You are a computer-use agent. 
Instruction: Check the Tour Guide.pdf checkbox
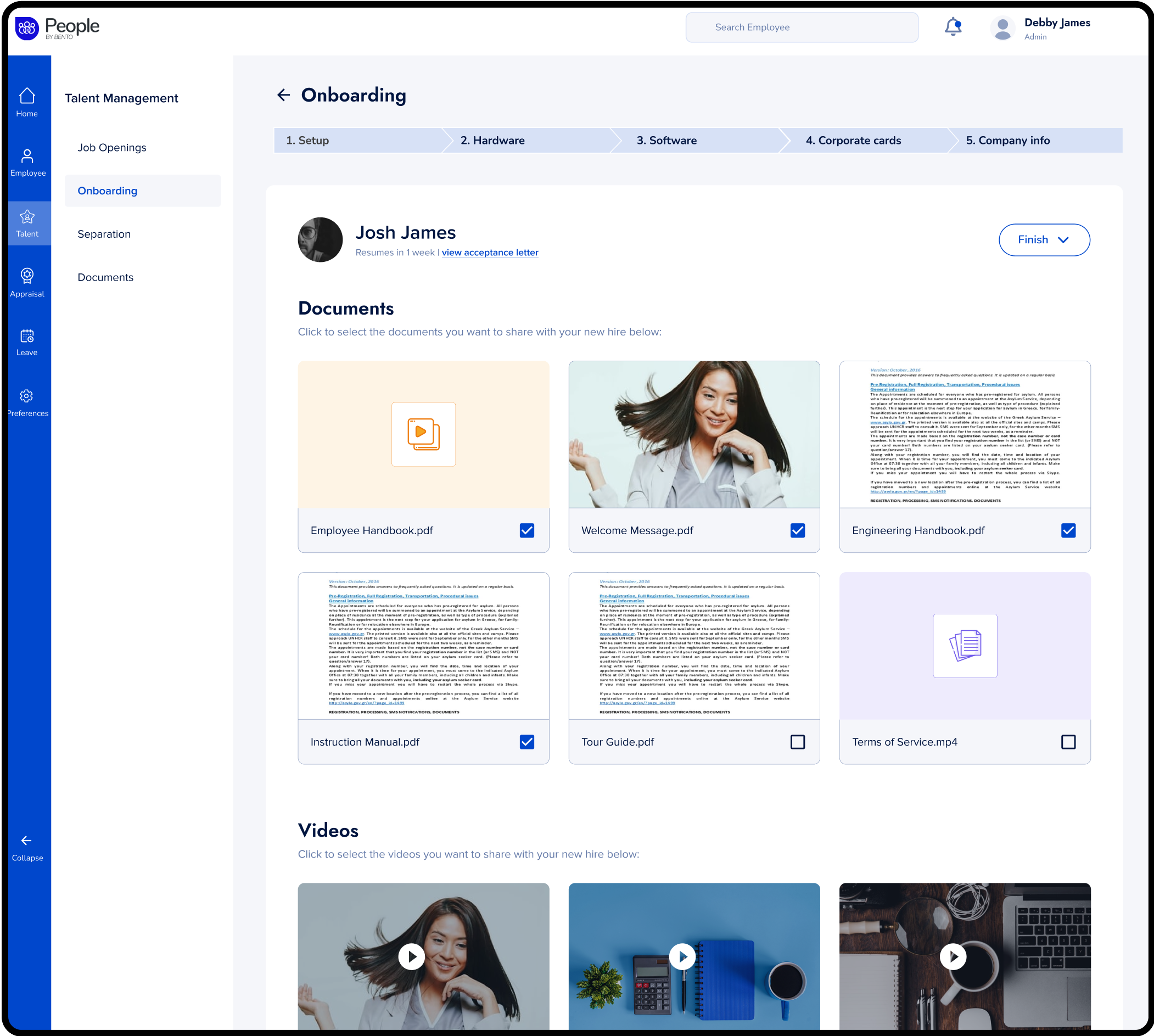tap(797, 742)
